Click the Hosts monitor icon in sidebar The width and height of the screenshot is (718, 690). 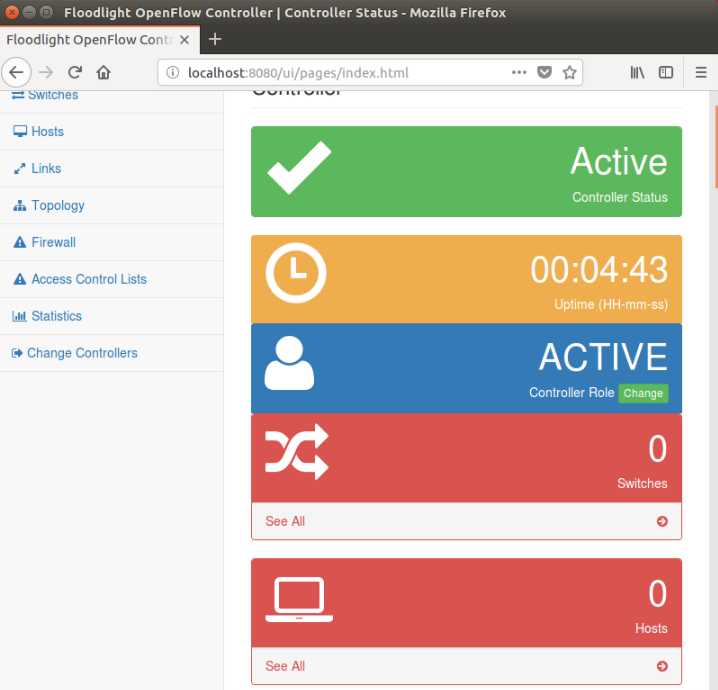click(20, 131)
